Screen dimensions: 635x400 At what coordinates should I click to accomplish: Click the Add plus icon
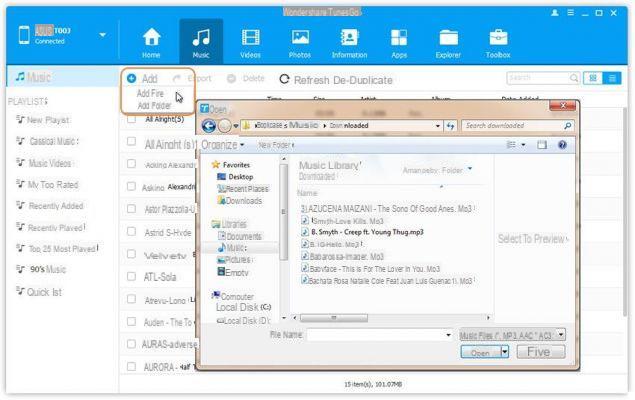[131, 78]
